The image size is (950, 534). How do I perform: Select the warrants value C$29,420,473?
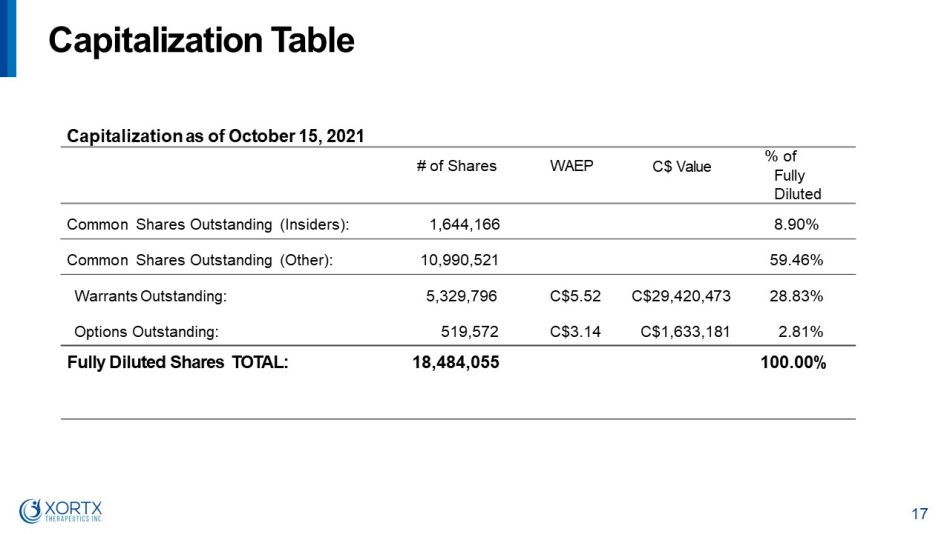click(x=682, y=296)
